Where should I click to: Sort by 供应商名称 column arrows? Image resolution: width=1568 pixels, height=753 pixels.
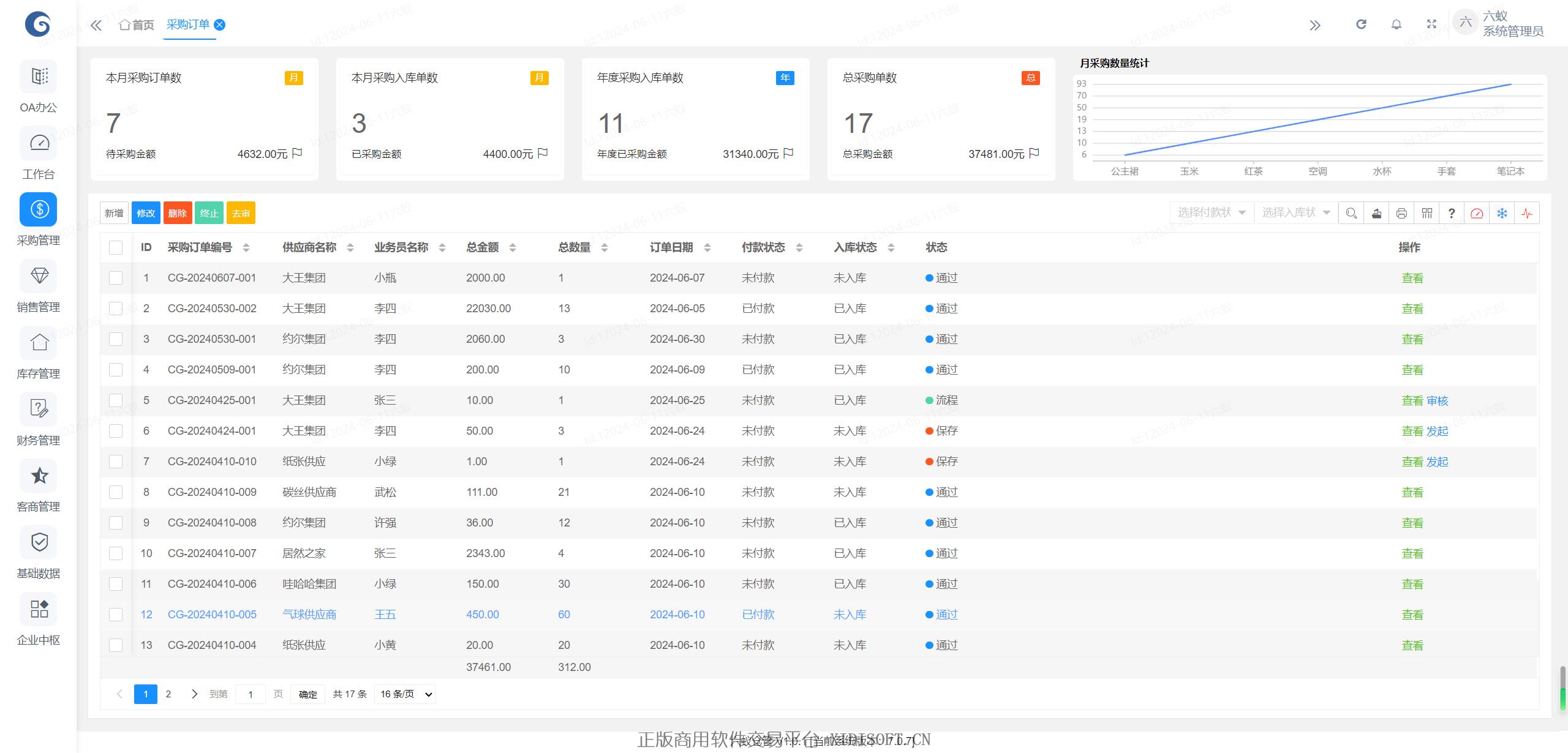pyautogui.click(x=350, y=248)
